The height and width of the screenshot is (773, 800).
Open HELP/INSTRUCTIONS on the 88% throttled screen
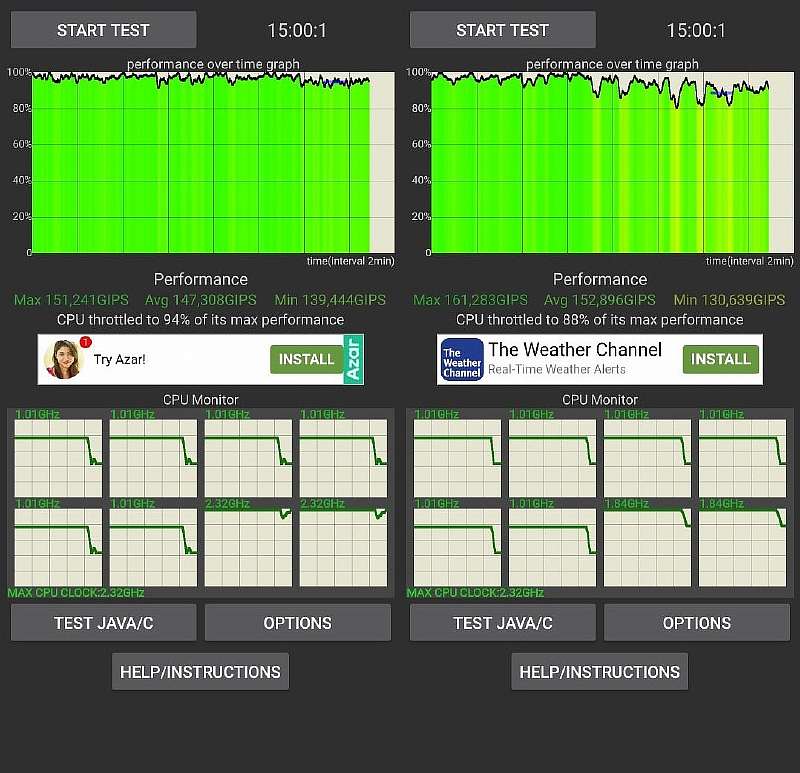(x=599, y=672)
